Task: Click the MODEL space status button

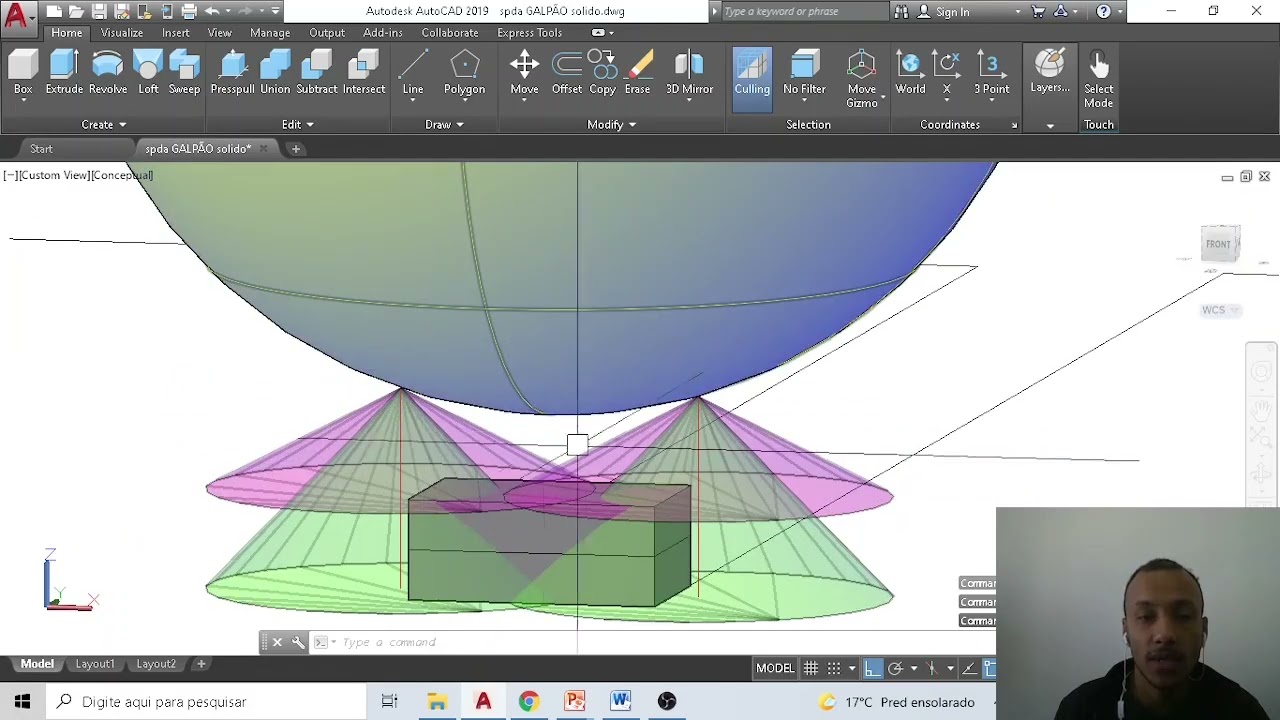Action: click(x=775, y=668)
